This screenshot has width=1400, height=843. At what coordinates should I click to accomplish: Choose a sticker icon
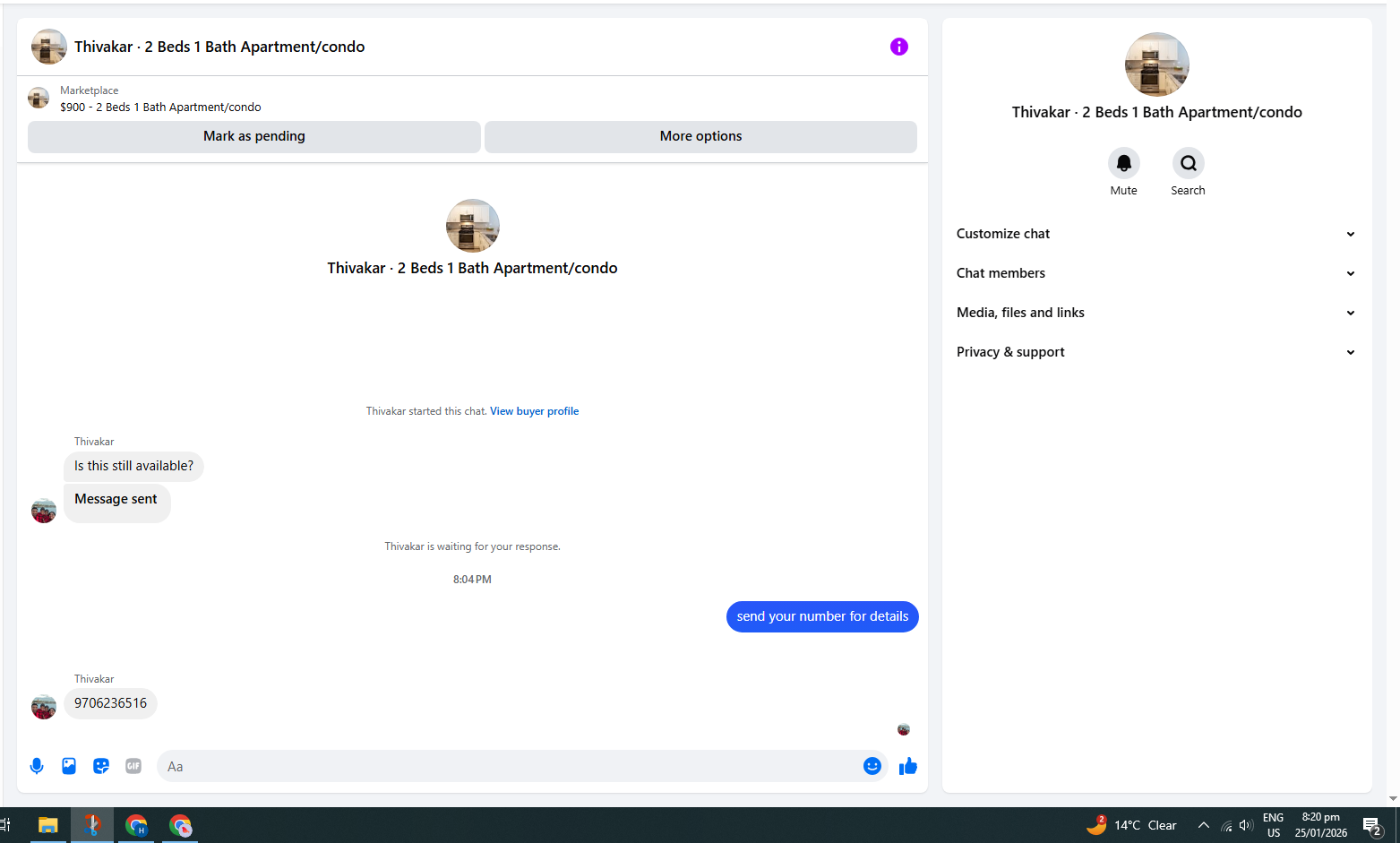point(101,766)
